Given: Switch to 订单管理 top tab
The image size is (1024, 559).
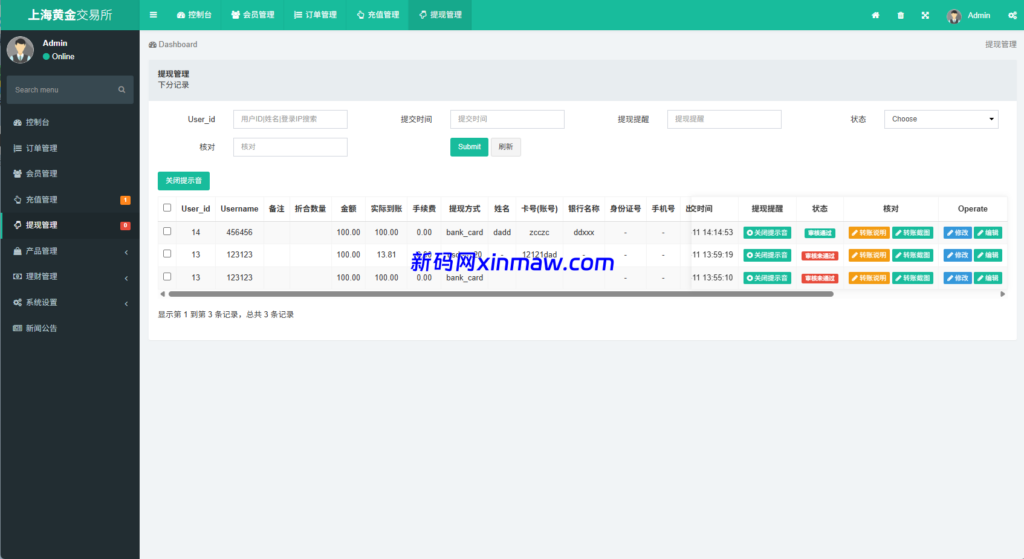Looking at the screenshot, I should pyautogui.click(x=315, y=15).
